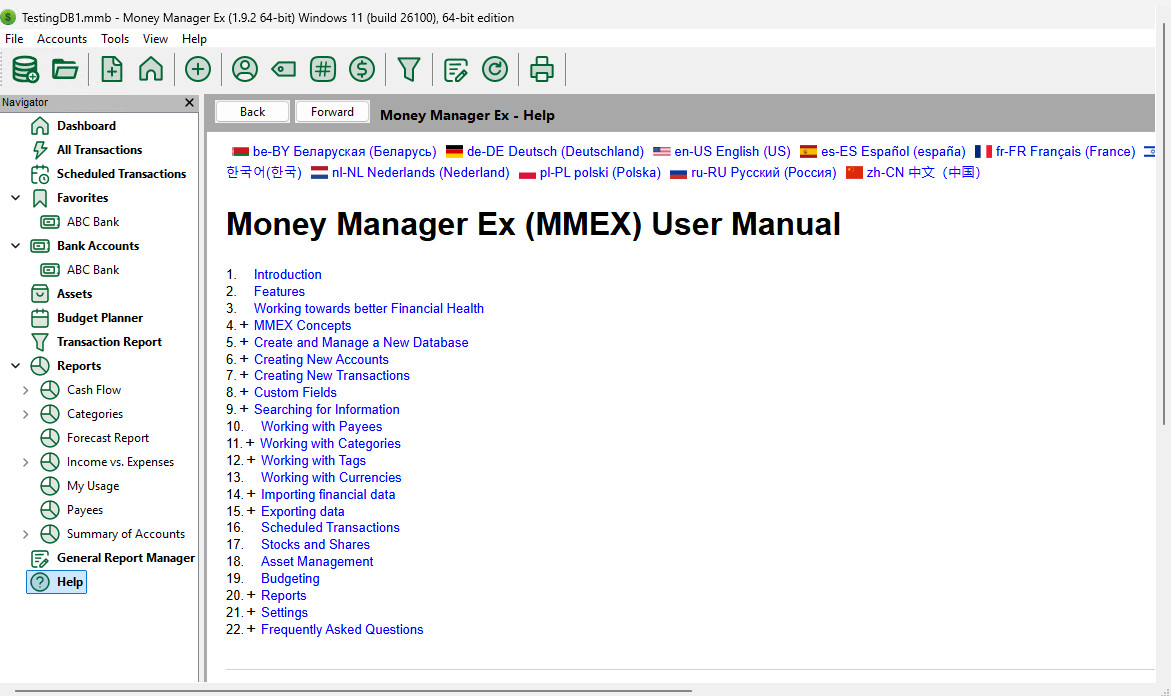1171x696 pixels.
Task: Collapse the Bank Accounts tree node
Action: [x=16, y=246]
